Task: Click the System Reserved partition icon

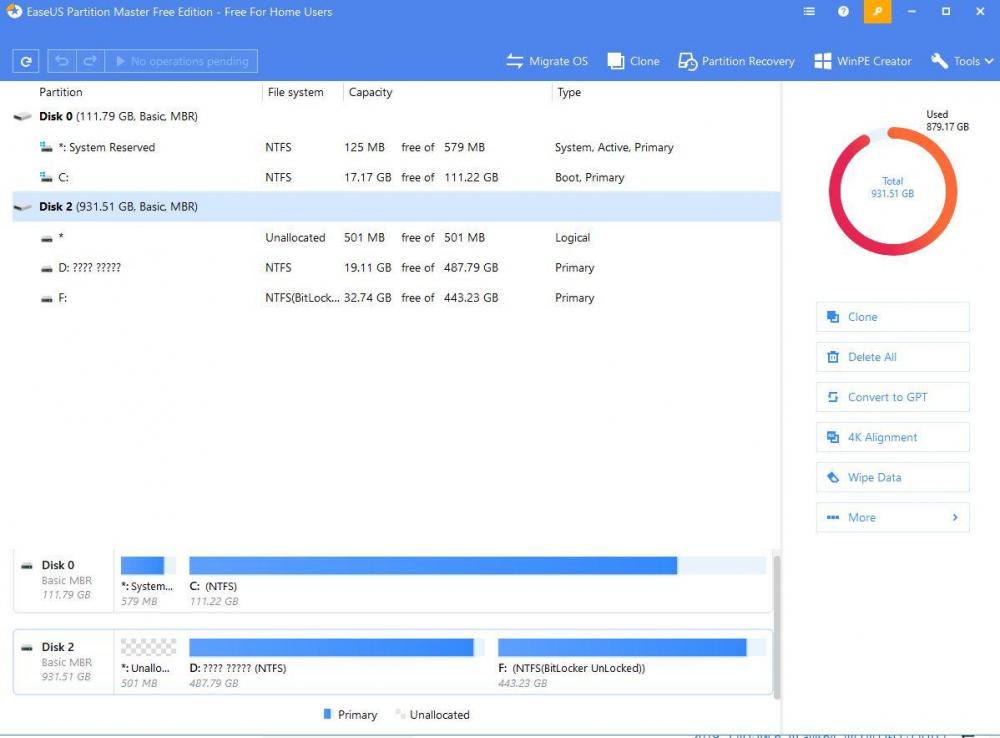Action: [46, 147]
